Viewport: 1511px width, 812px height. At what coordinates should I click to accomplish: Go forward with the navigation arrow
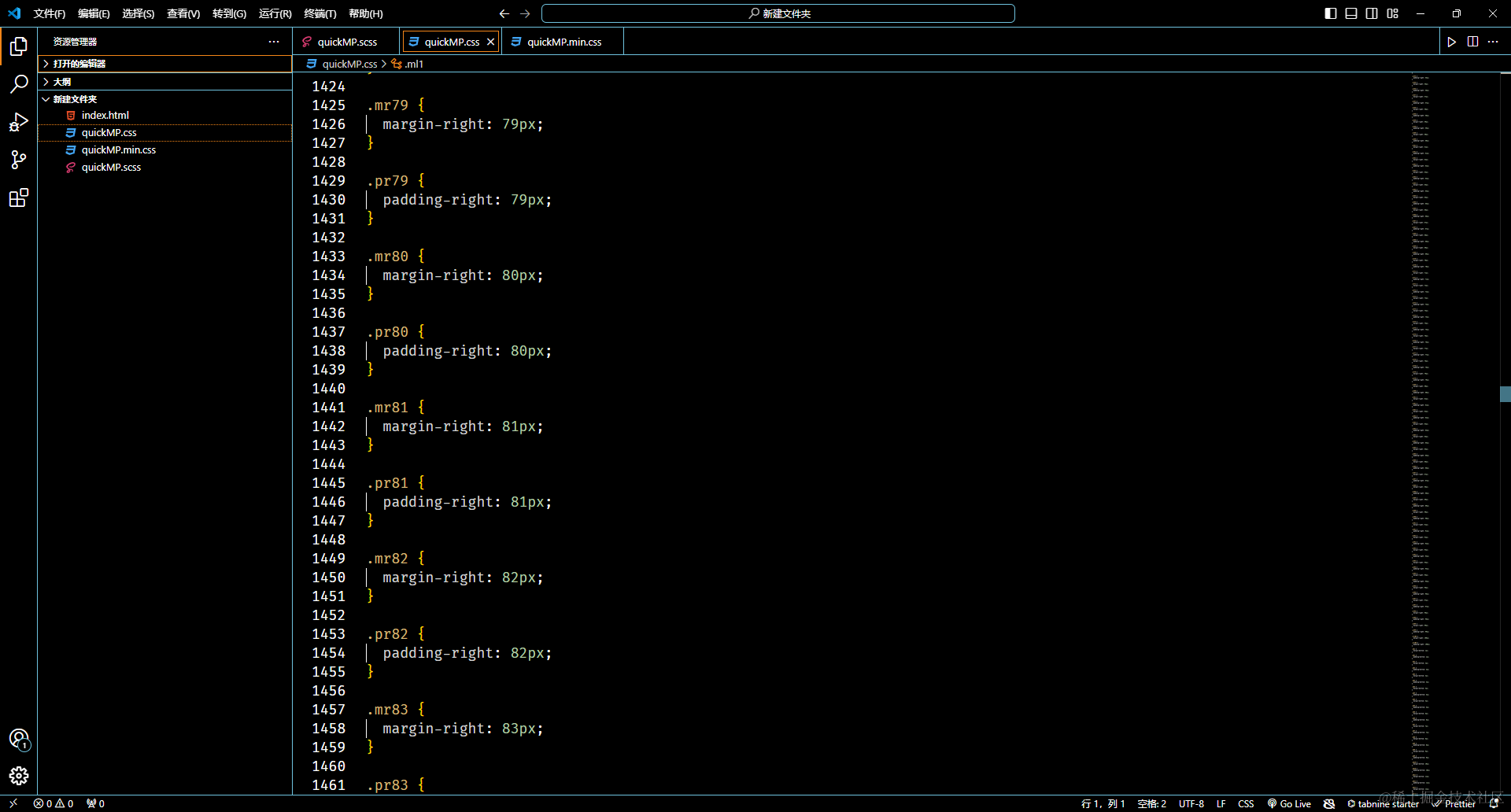525,13
